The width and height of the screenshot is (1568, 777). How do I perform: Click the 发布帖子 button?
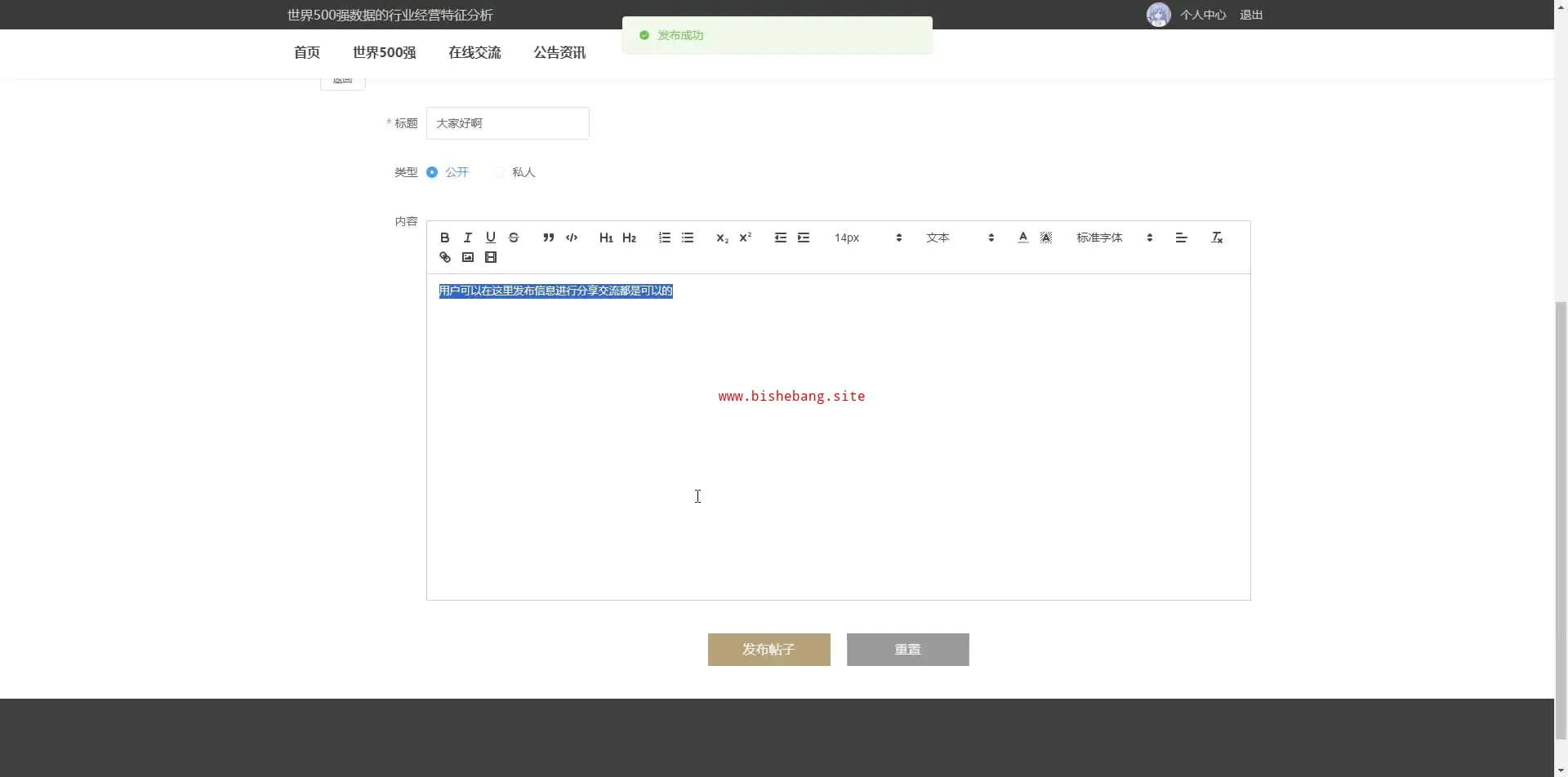(768, 650)
